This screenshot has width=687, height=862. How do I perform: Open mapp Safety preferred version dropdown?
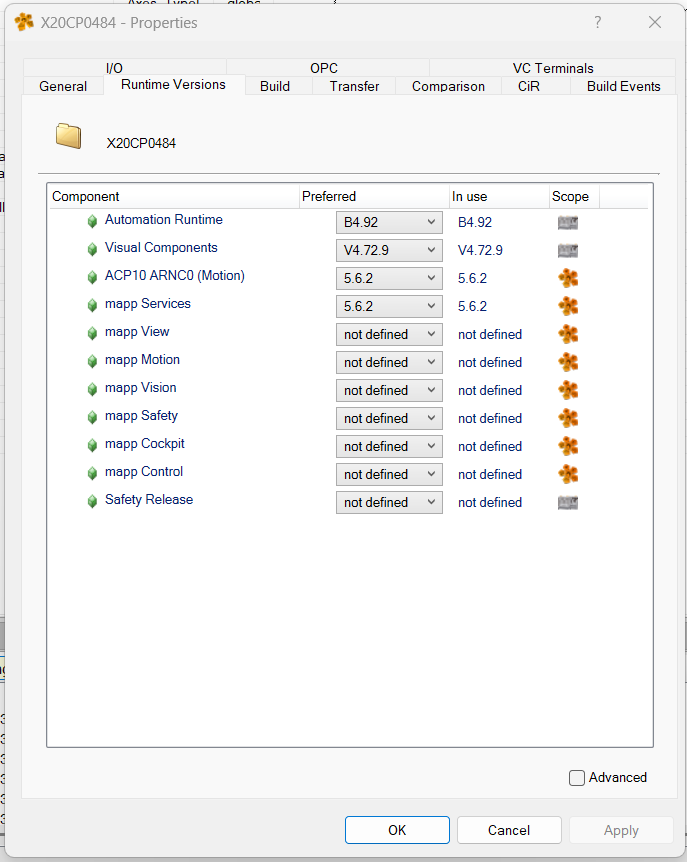(x=389, y=418)
